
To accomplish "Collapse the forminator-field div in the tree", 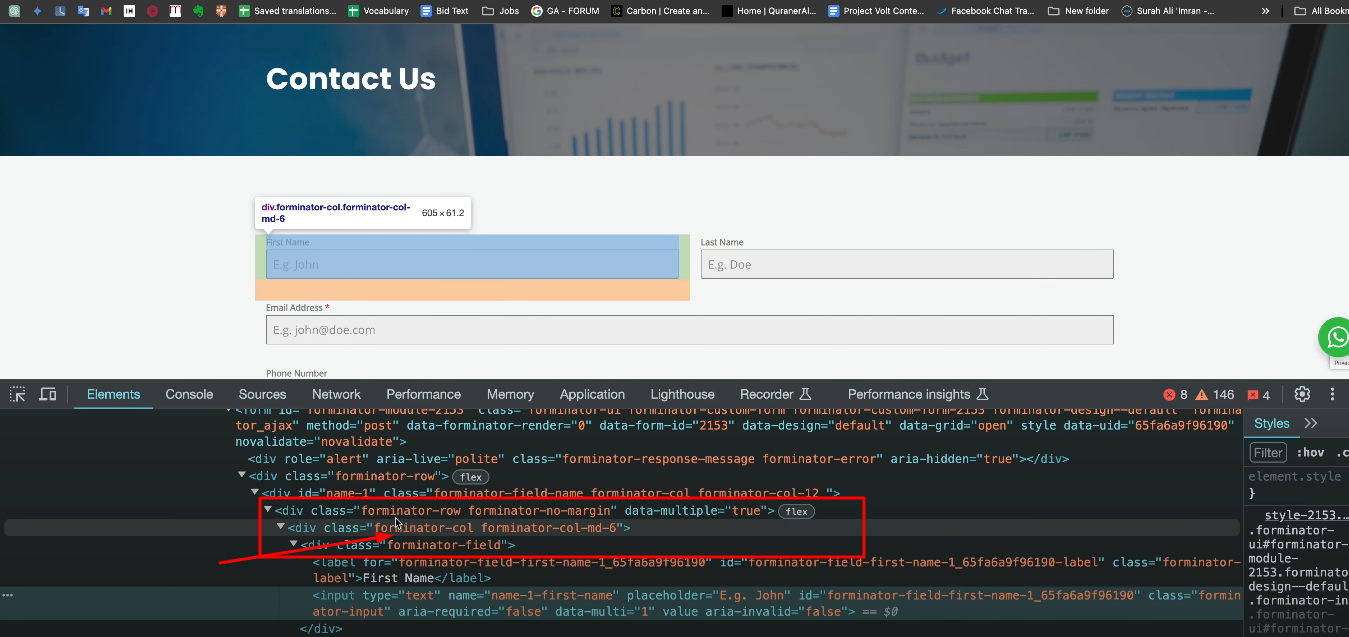I will pyautogui.click(x=293, y=544).
